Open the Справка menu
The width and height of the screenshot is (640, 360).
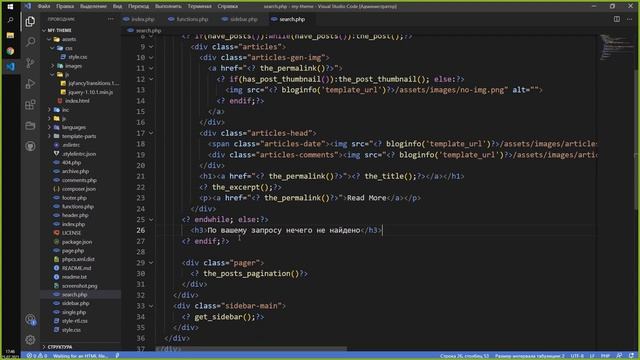[x=227, y=6]
